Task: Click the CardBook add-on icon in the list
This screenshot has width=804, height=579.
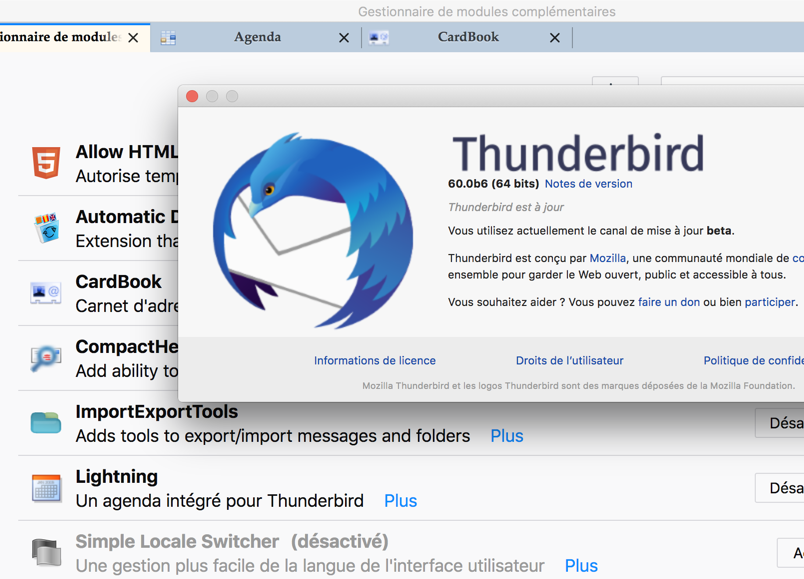Action: tap(46, 293)
